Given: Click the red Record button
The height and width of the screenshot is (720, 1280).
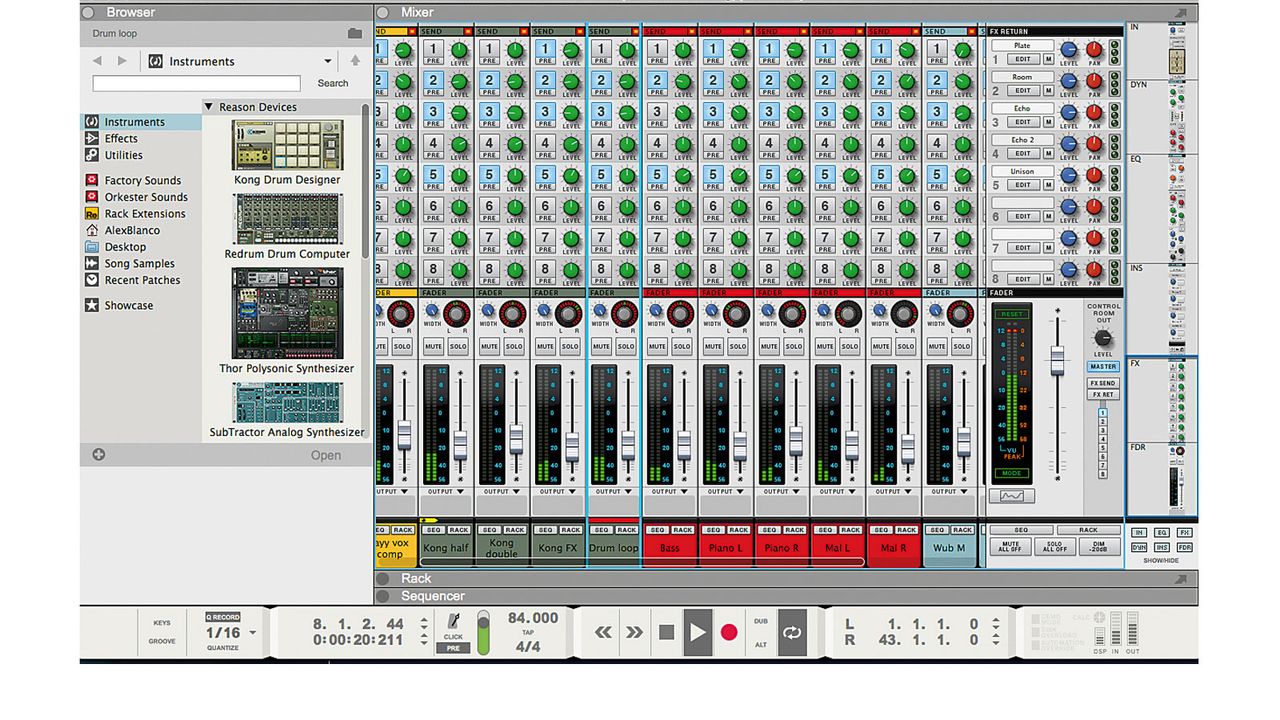Looking at the screenshot, I should point(729,632).
